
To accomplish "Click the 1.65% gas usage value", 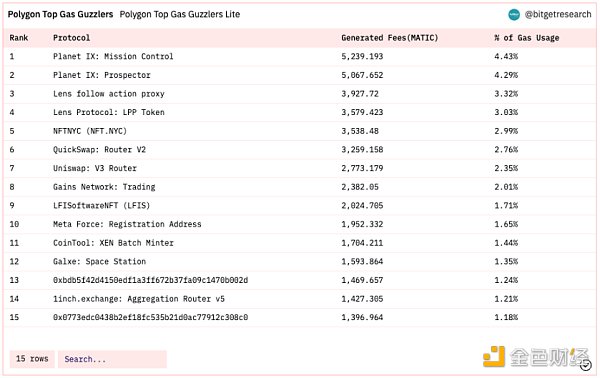I will (506, 224).
